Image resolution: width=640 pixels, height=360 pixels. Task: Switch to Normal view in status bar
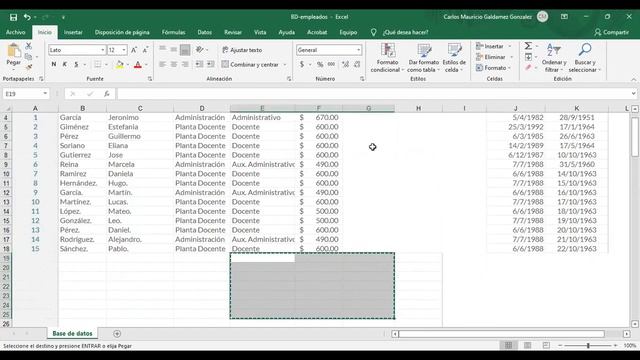[x=509, y=346]
